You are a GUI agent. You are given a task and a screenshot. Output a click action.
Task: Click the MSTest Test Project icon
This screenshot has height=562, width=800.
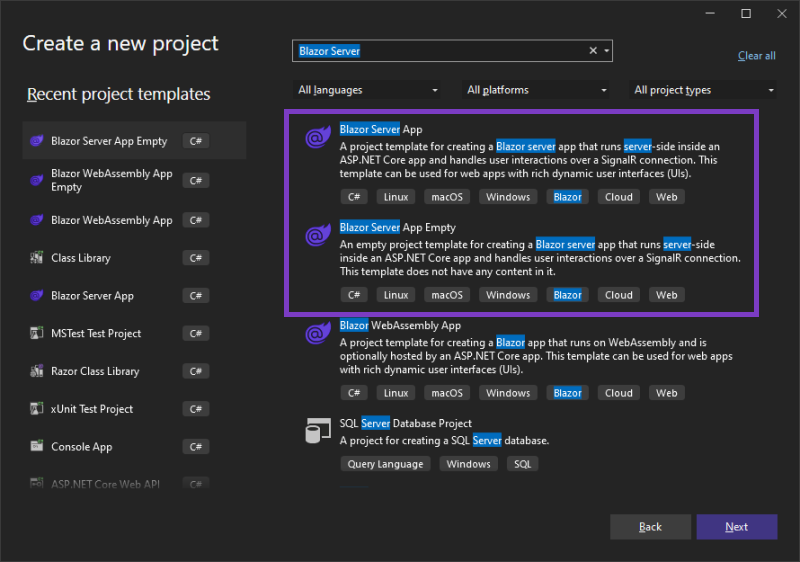(37, 333)
